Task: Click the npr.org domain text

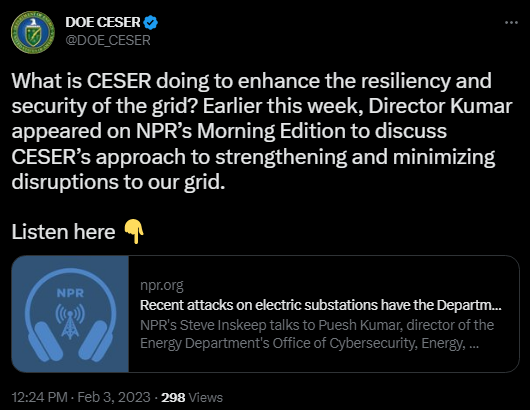Action: 162,286
